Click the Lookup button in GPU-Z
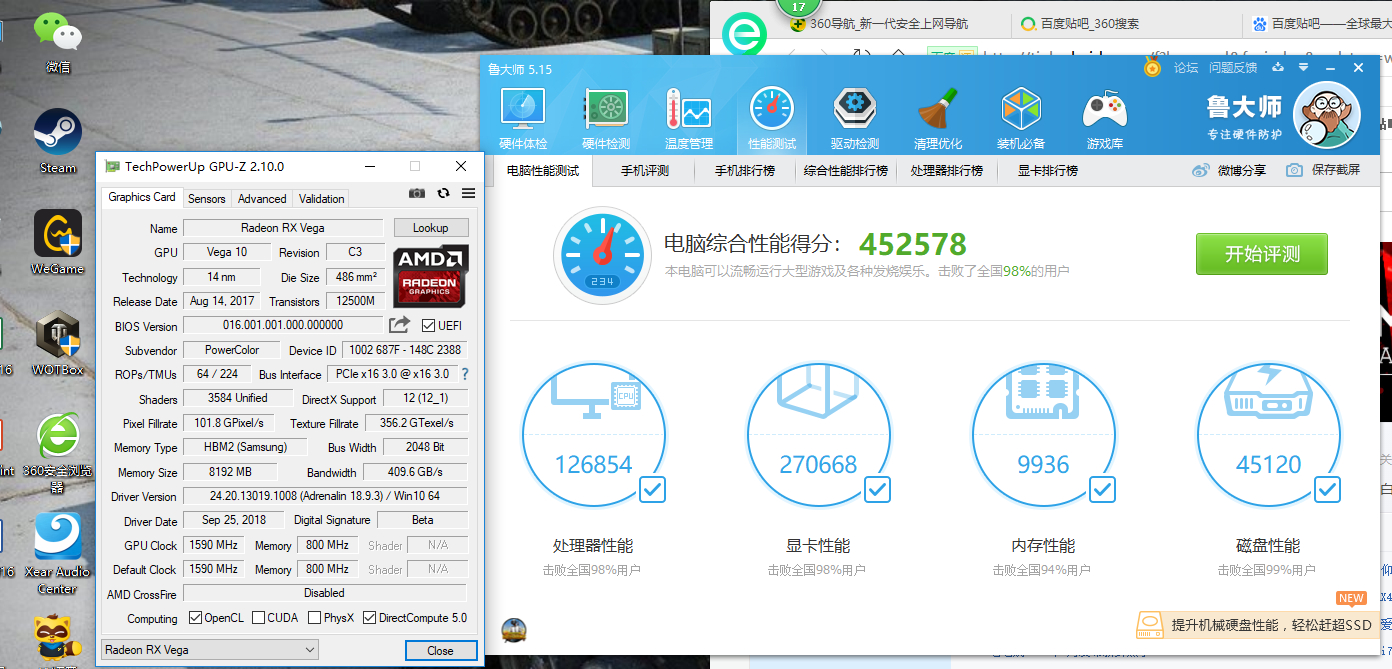 (x=430, y=228)
